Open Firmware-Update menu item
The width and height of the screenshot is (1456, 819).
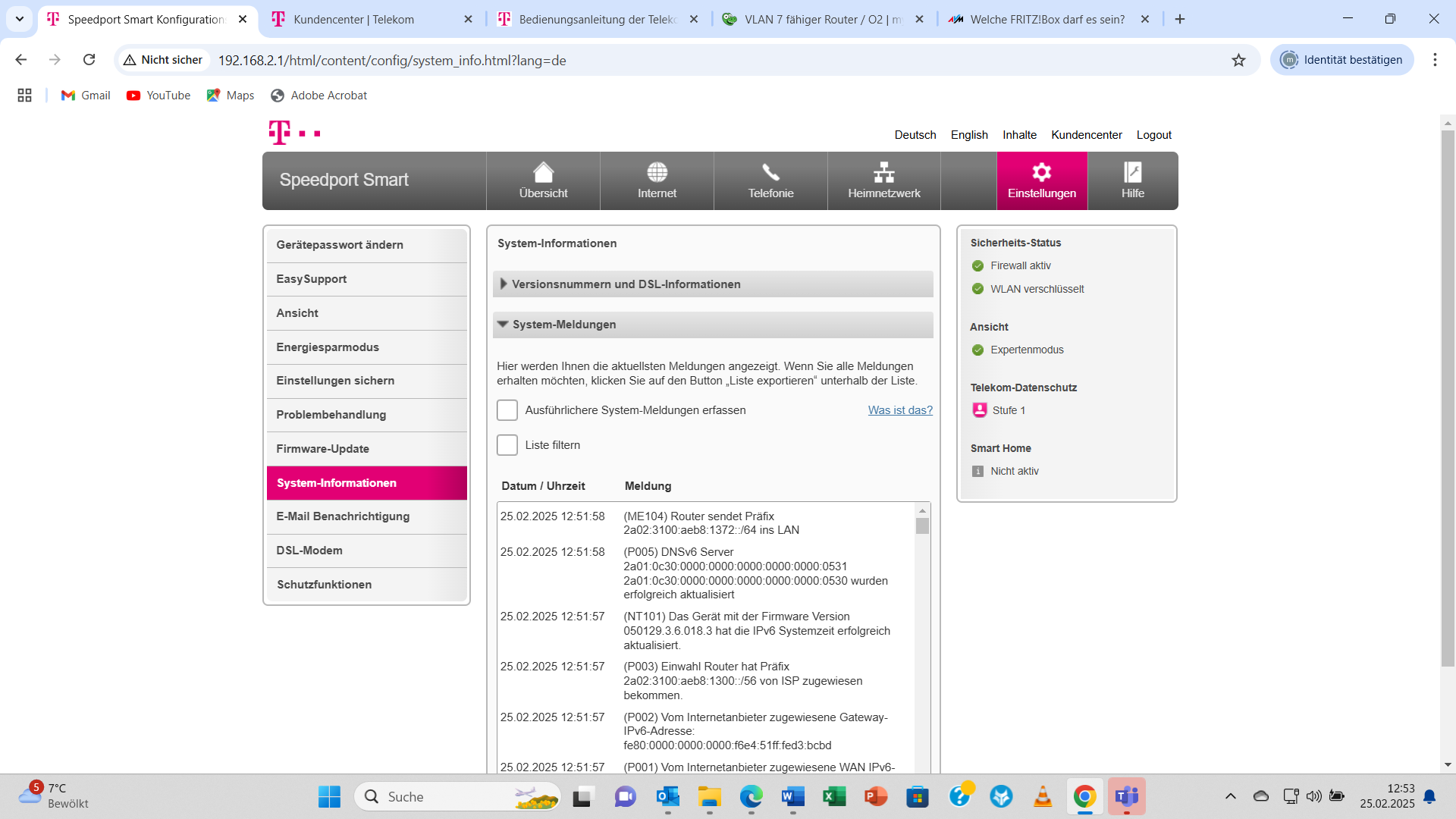367,449
